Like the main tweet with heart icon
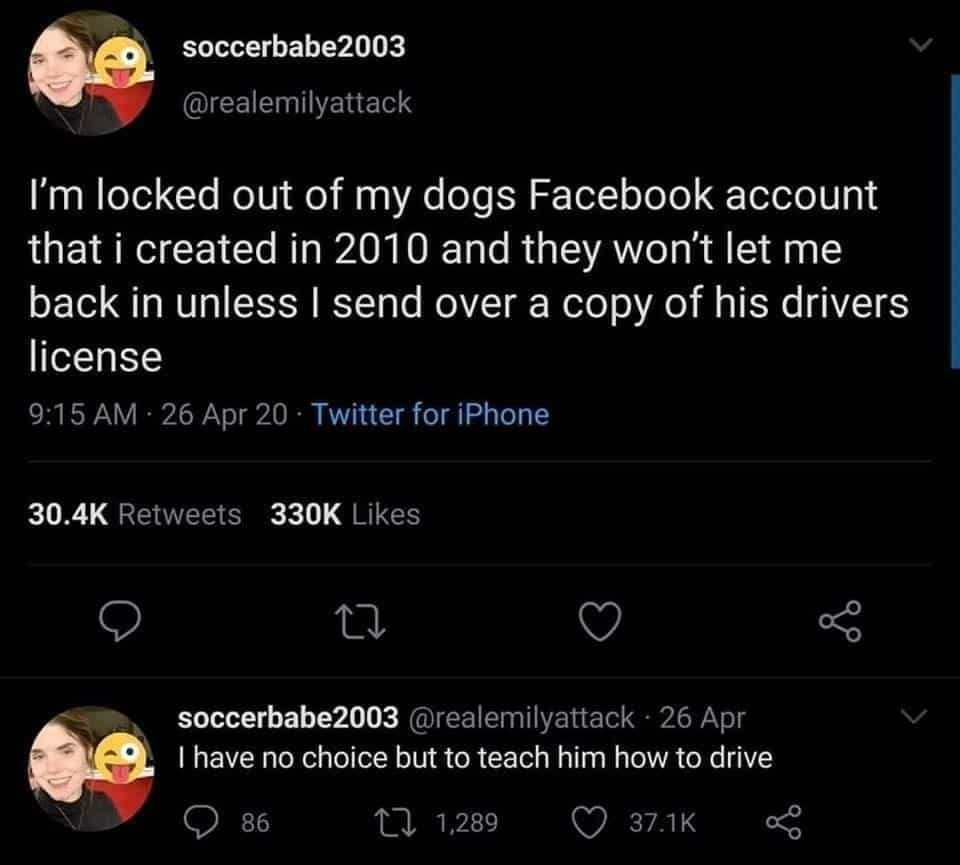The height and width of the screenshot is (865, 960). pyautogui.click(x=602, y=623)
